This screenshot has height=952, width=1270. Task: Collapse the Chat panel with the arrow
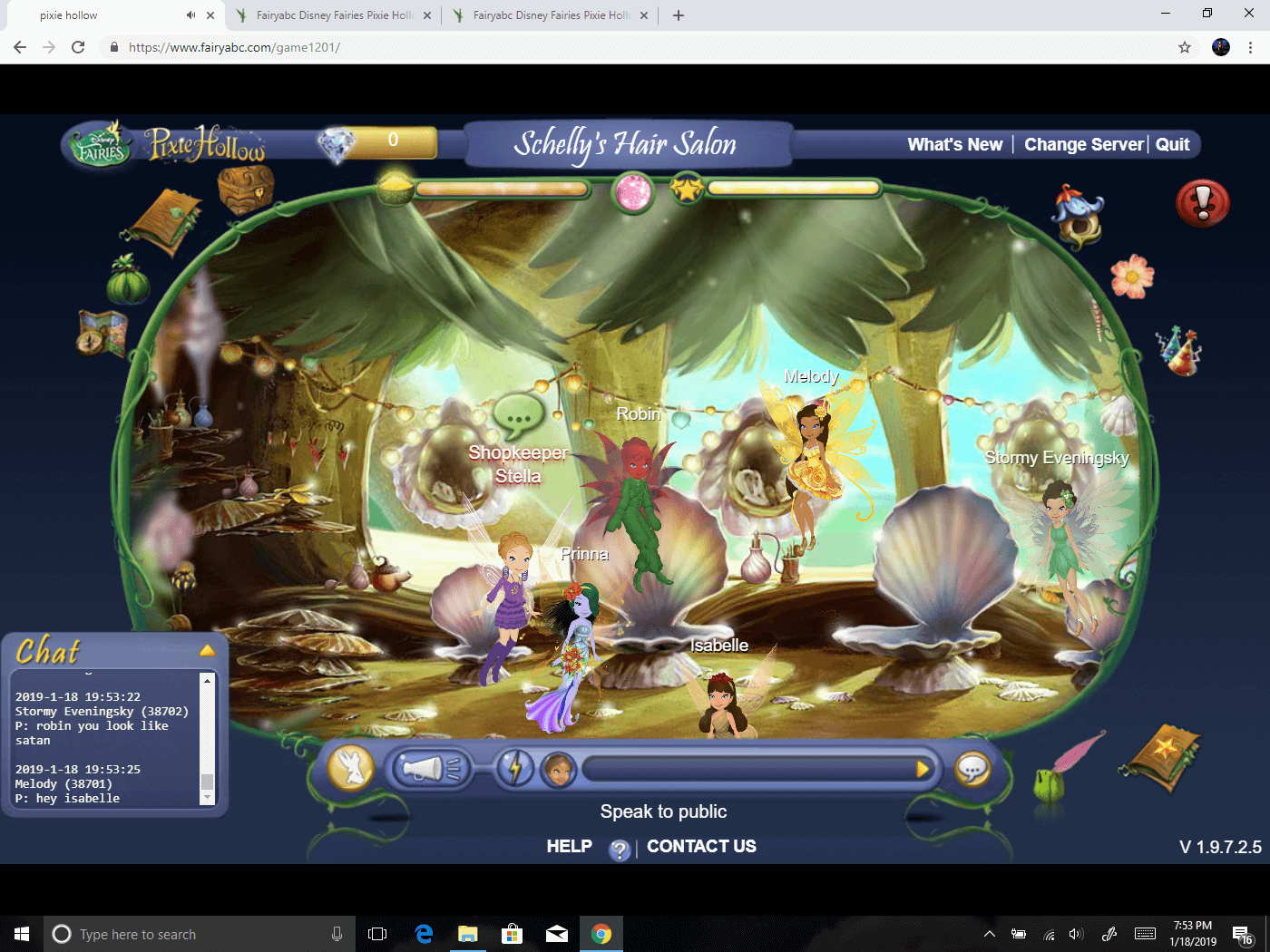coord(208,649)
